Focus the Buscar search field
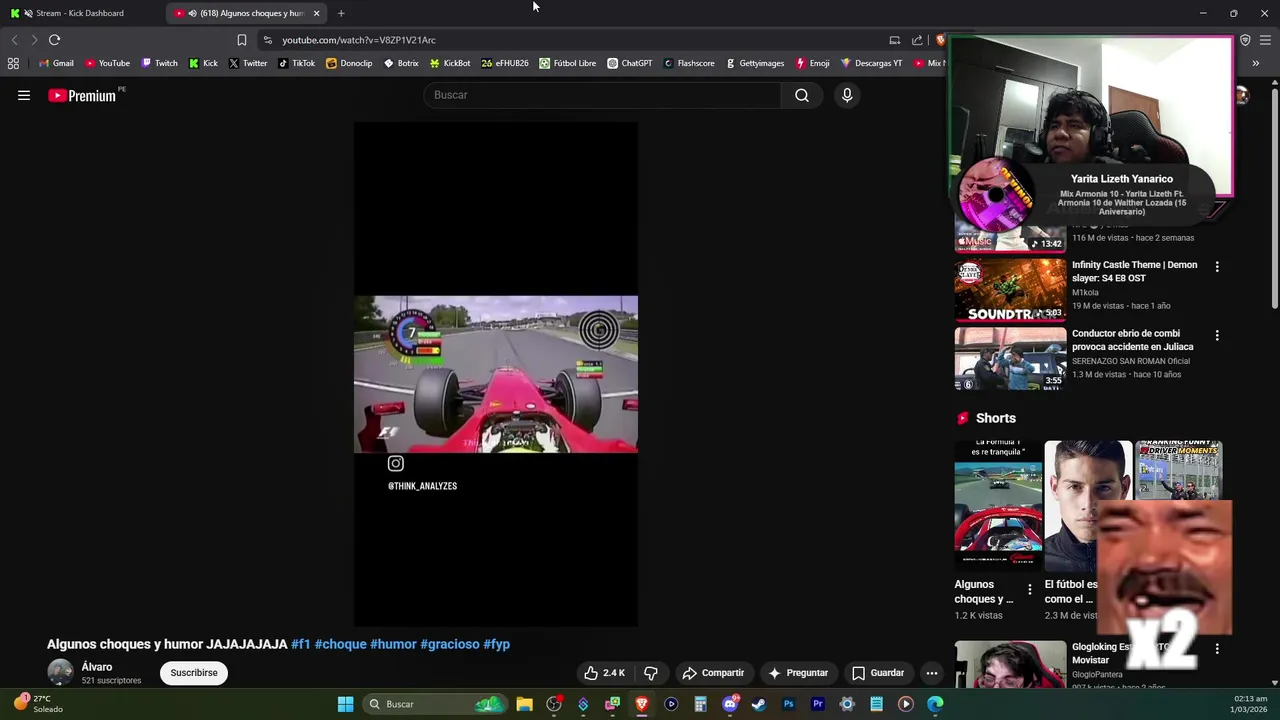1280x720 pixels. coord(603,95)
